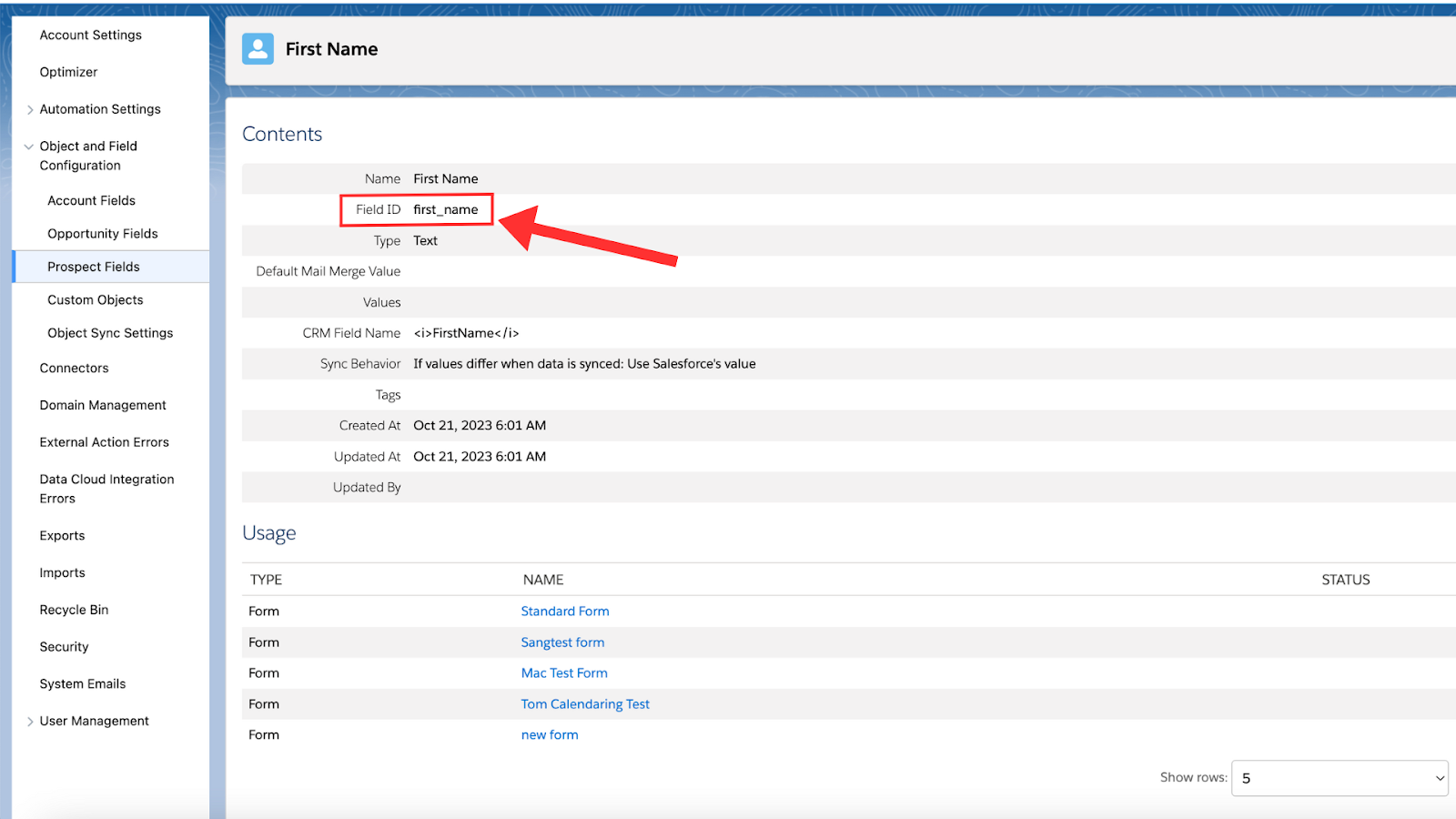Image resolution: width=1456 pixels, height=819 pixels.
Task: Open Security settings
Action: click(64, 646)
